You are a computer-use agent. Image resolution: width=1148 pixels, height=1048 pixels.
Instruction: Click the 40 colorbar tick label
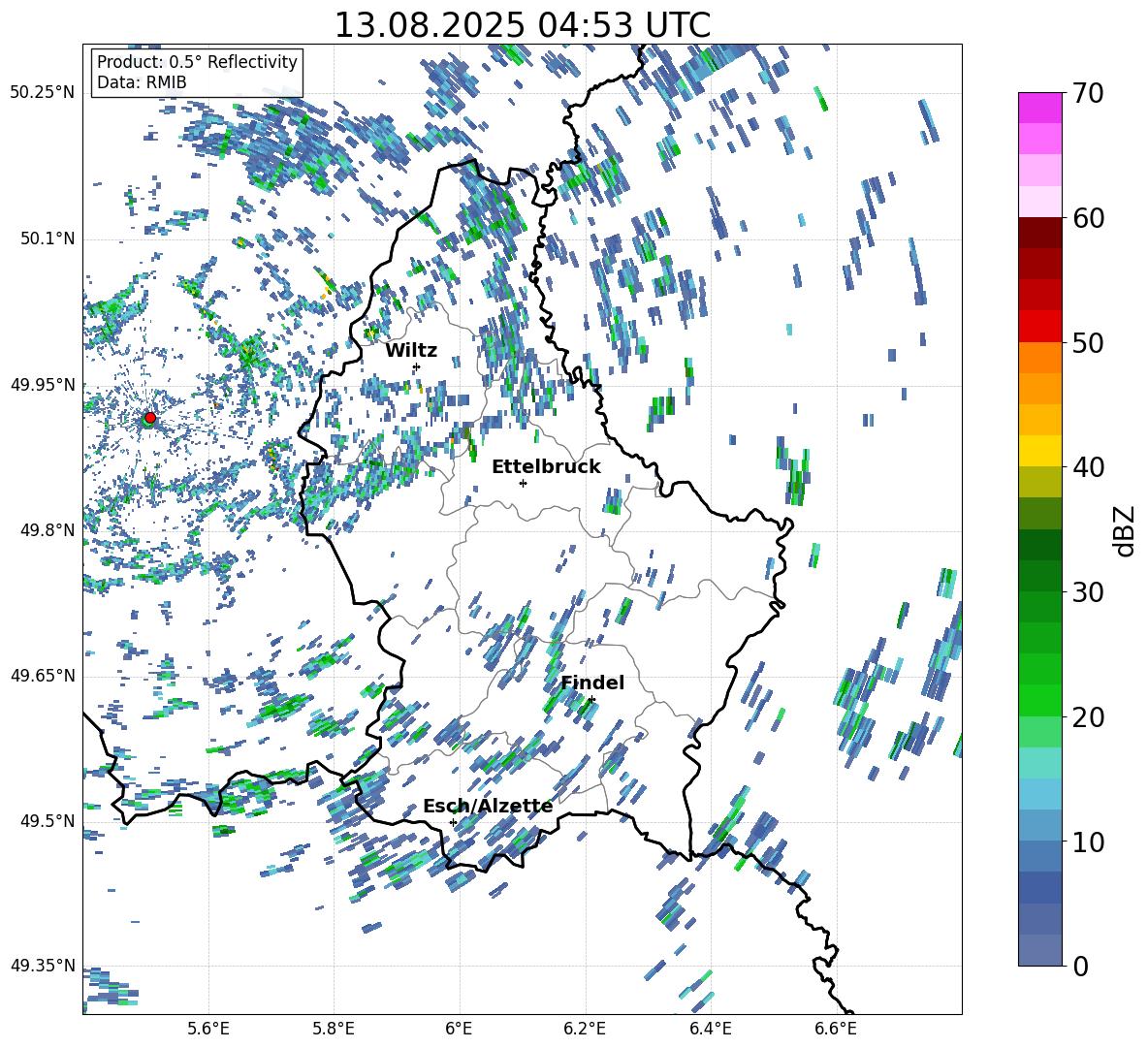tap(1088, 467)
